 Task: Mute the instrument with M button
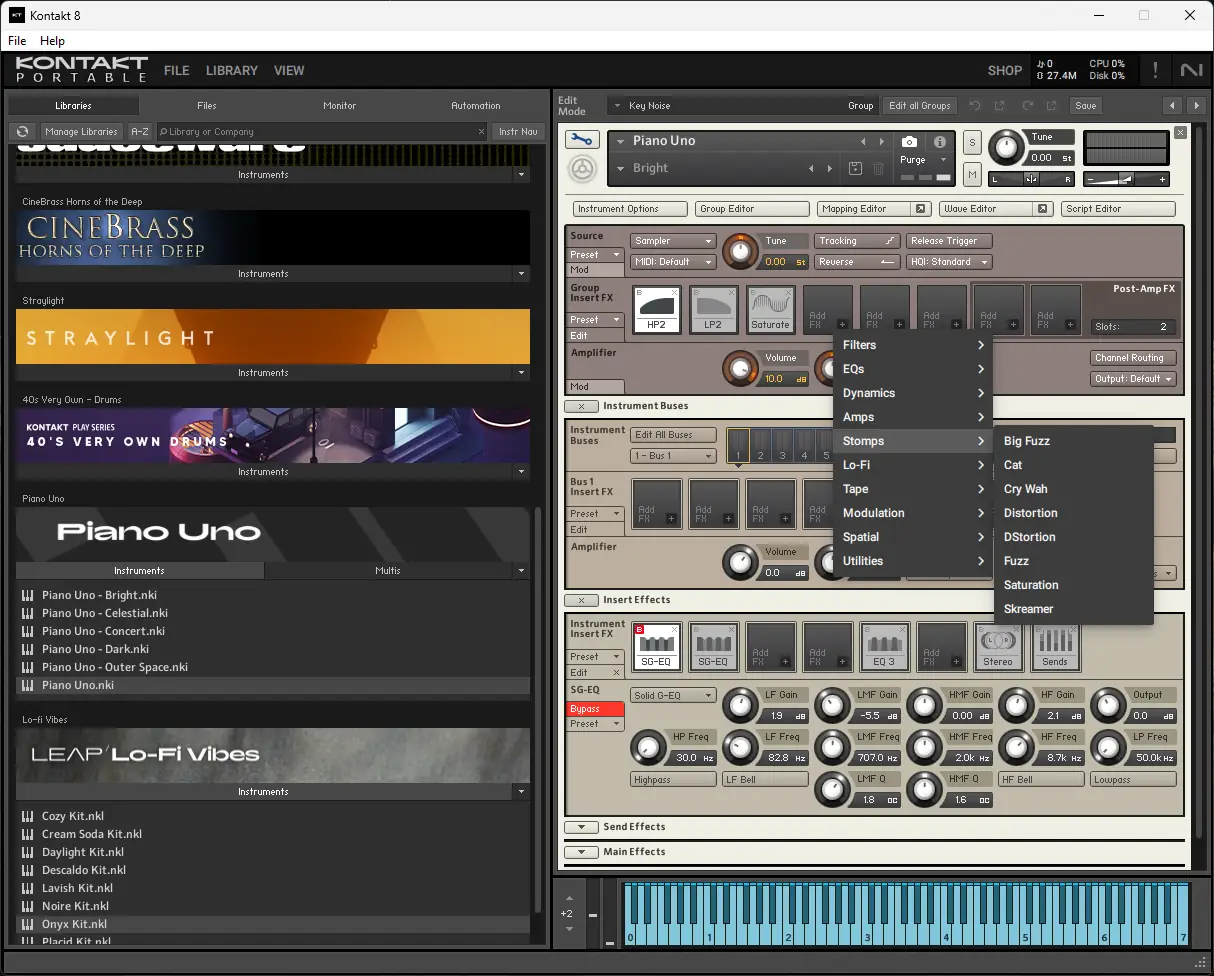tap(972, 175)
